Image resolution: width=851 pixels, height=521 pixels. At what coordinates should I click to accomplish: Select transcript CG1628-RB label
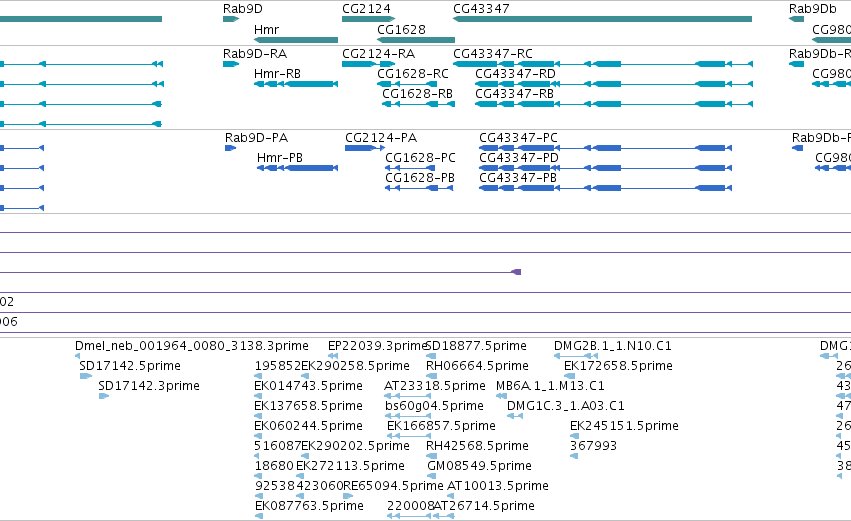pyautogui.click(x=417, y=94)
